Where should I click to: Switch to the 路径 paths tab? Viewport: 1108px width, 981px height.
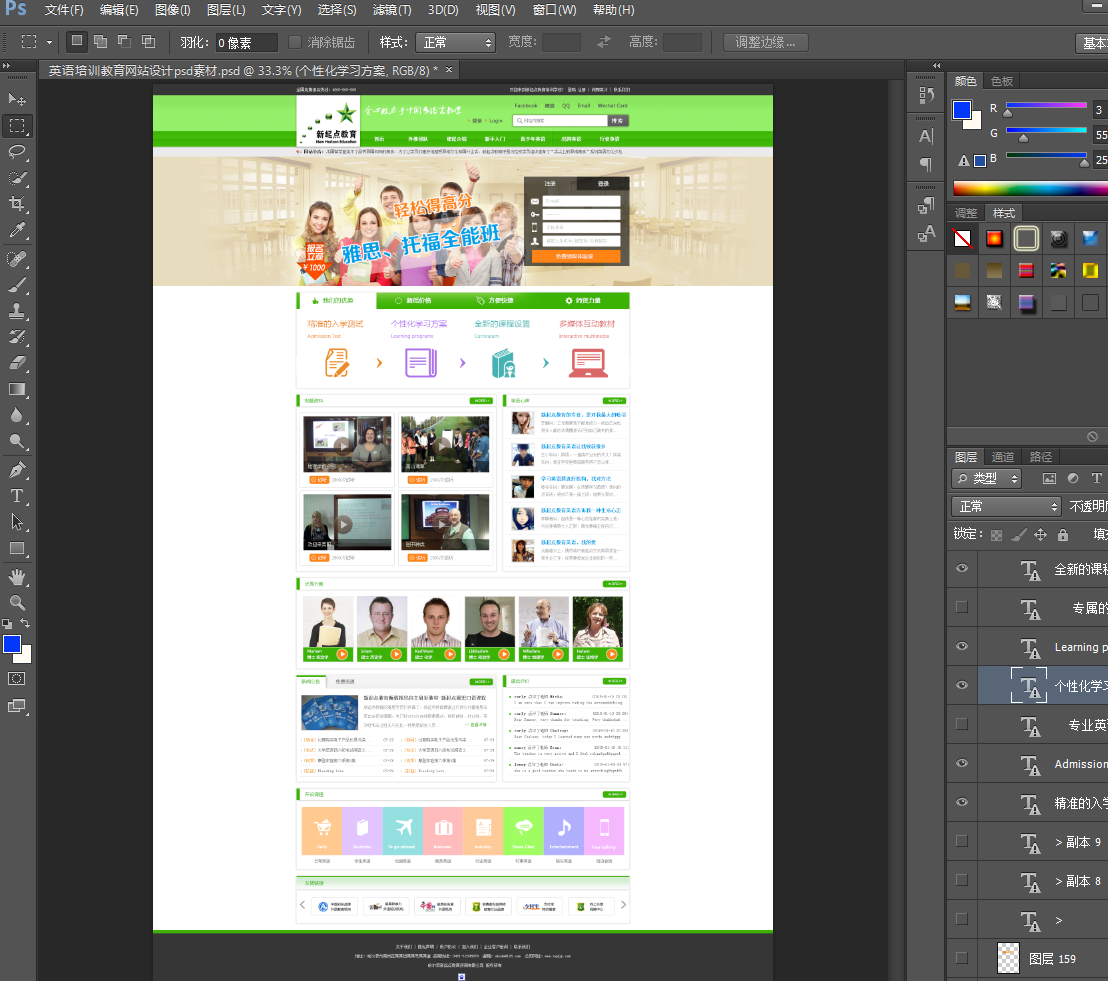(x=1040, y=457)
